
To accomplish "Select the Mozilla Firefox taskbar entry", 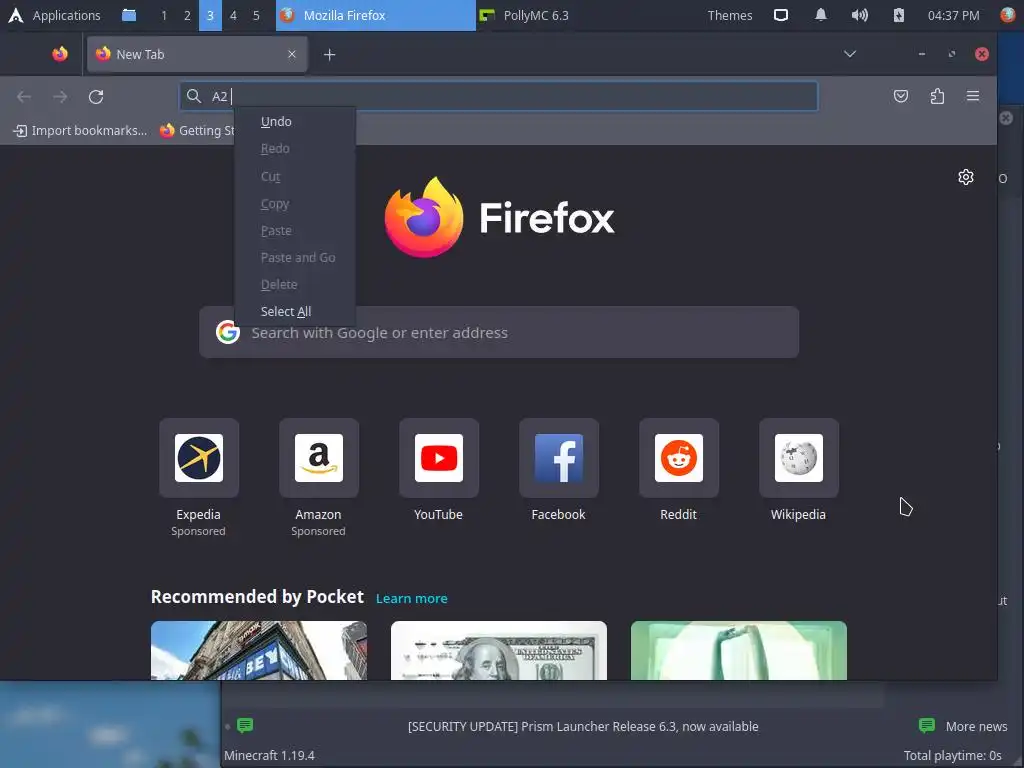I will click(376, 15).
